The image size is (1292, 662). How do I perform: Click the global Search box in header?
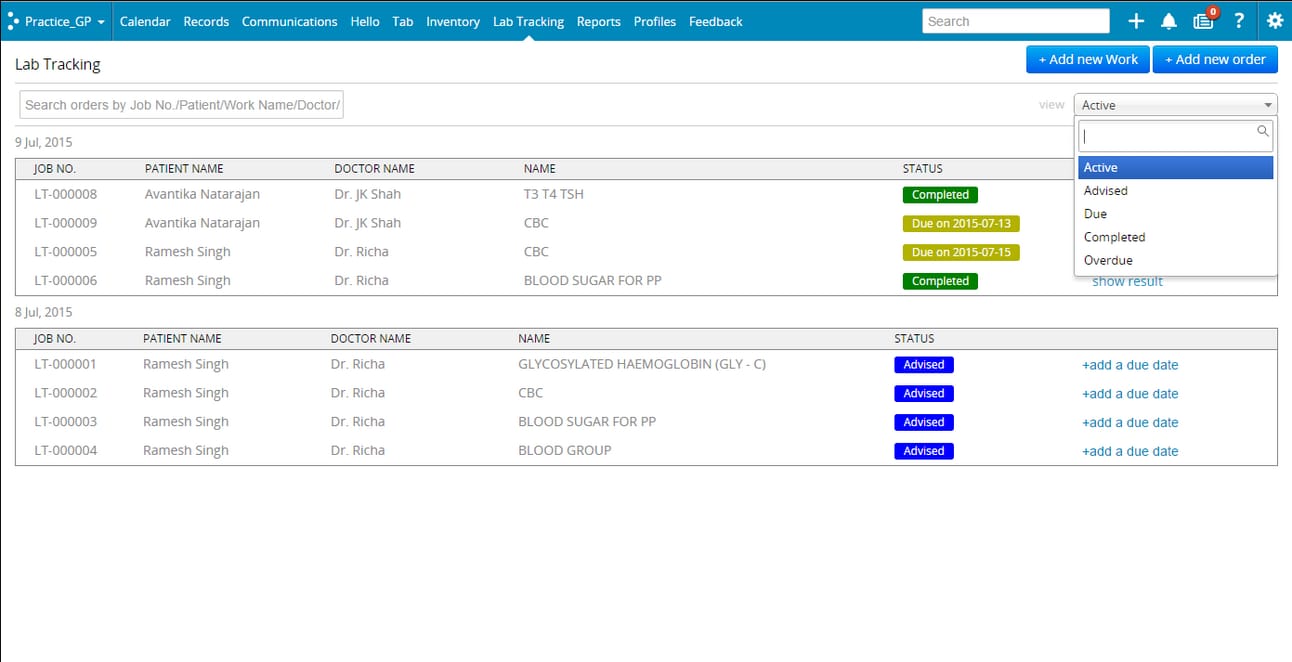point(1015,21)
